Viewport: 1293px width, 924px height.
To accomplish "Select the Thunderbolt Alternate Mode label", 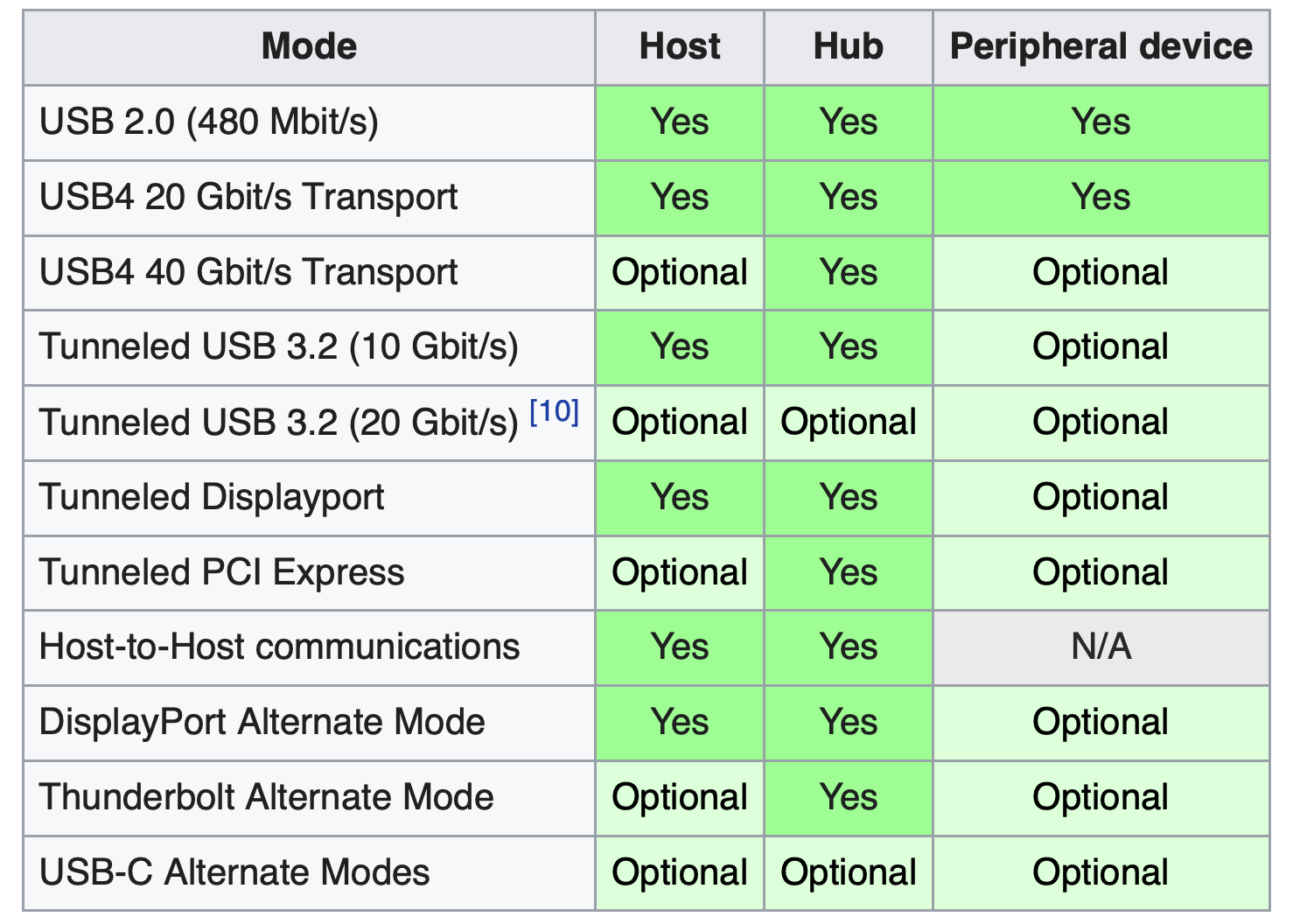I will click(267, 798).
